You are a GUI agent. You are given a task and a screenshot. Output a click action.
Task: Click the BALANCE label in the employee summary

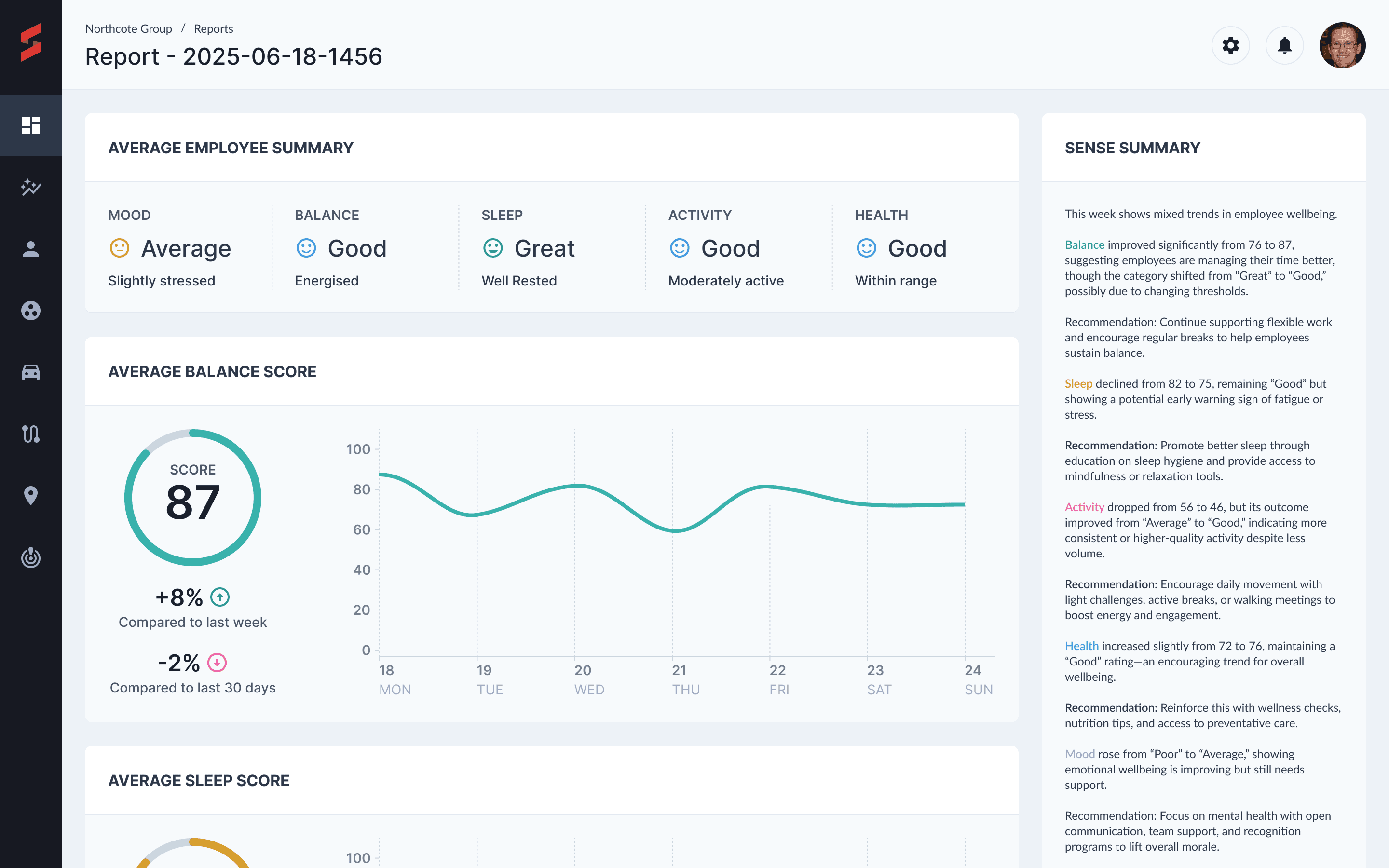(327, 215)
